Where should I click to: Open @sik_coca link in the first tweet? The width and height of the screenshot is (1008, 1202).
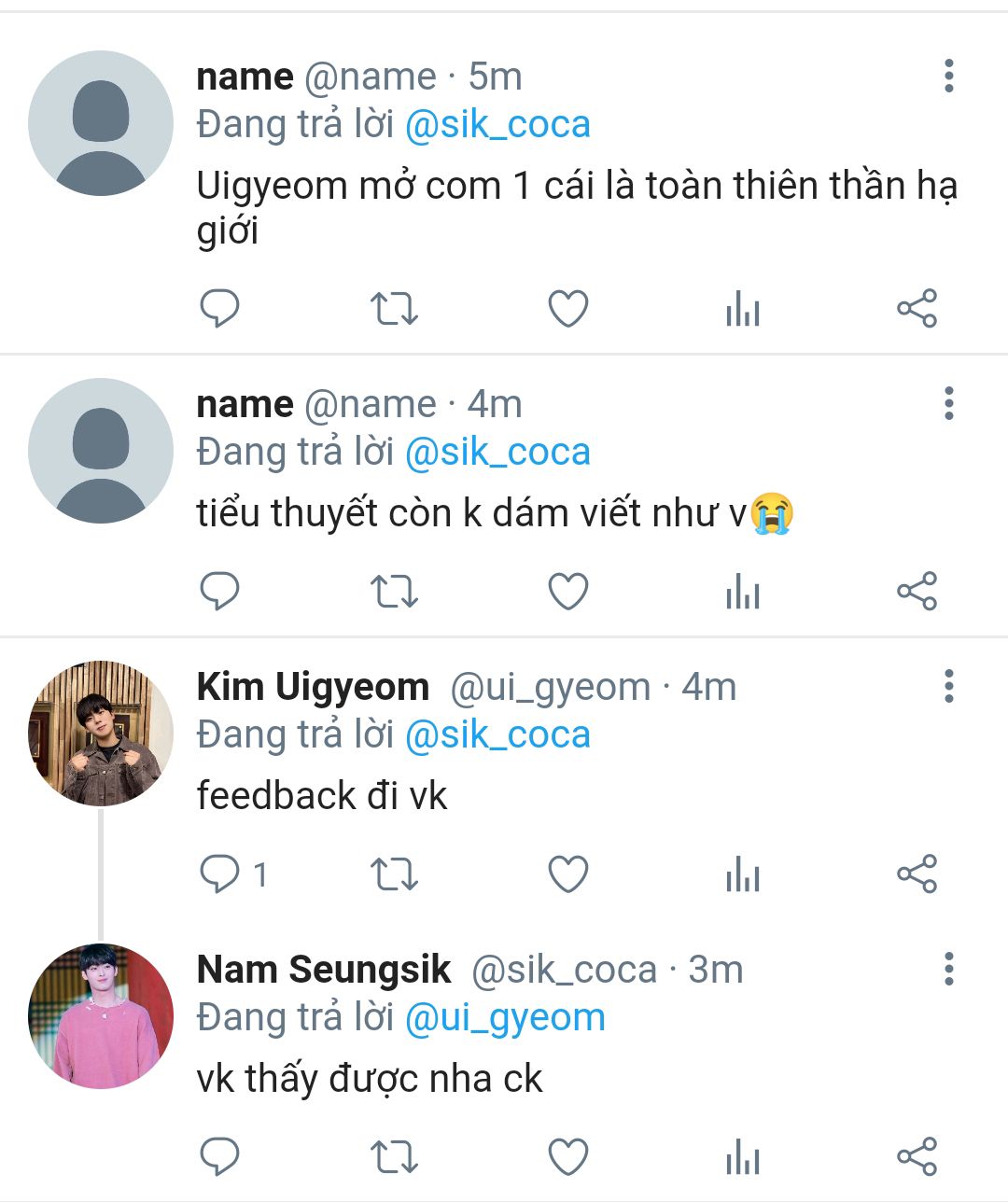(x=497, y=125)
